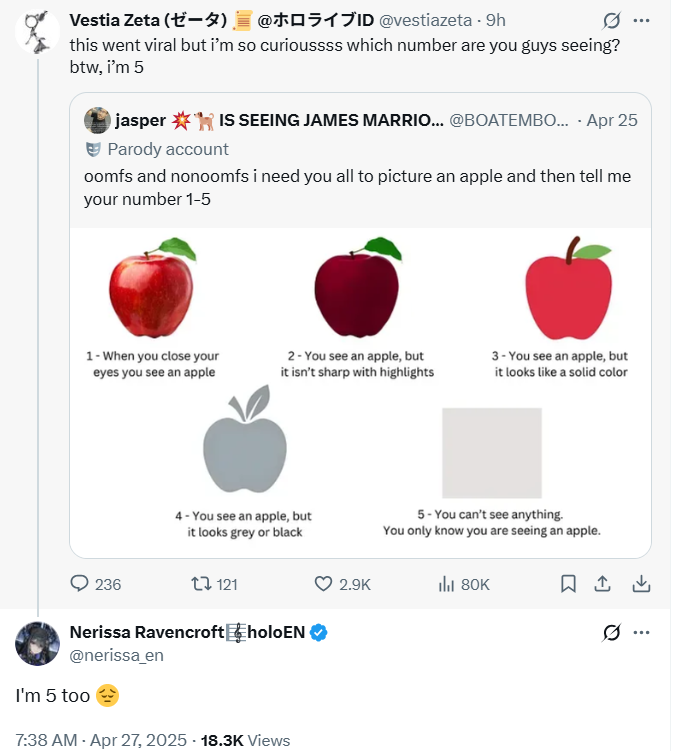Open more options menu on Nerissa's tweet
678x751 pixels.
coord(642,633)
